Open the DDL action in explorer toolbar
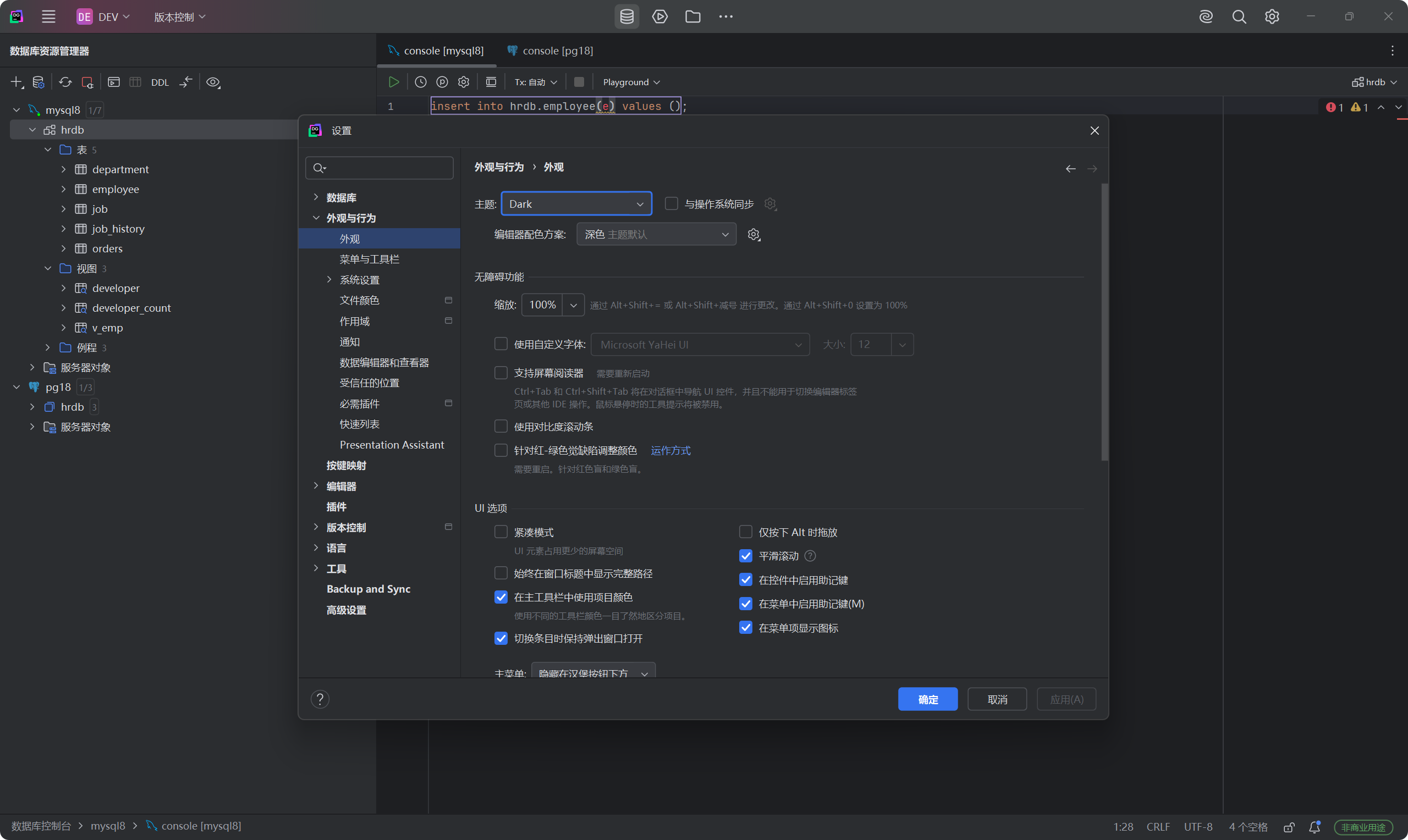The image size is (1408, 840). coord(159,82)
